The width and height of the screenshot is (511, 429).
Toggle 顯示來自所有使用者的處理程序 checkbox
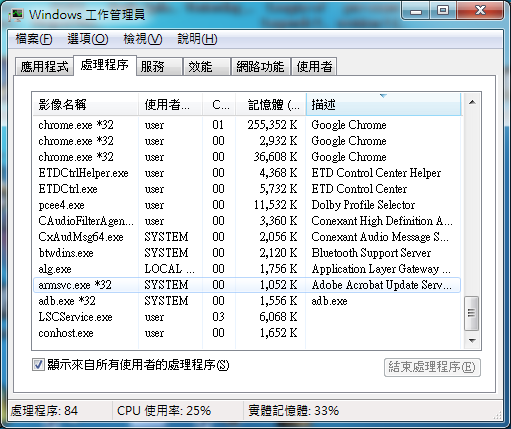38,365
